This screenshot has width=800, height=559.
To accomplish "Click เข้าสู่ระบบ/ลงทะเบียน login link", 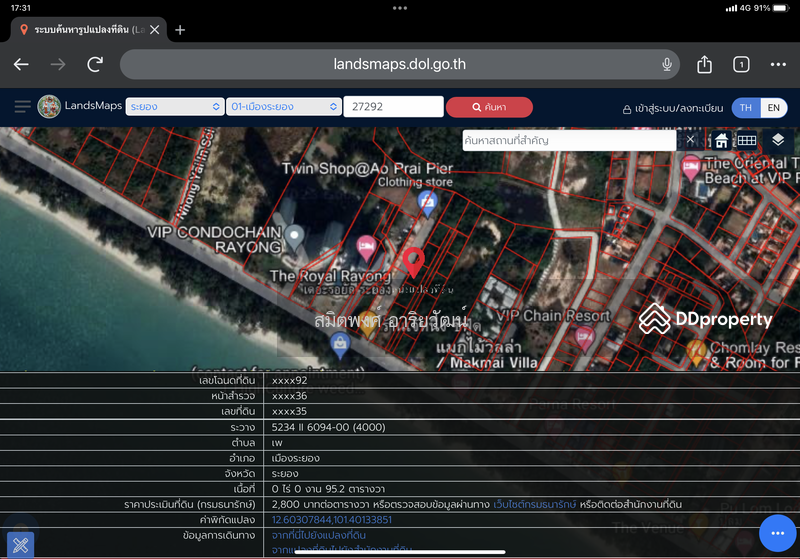I will (673, 108).
